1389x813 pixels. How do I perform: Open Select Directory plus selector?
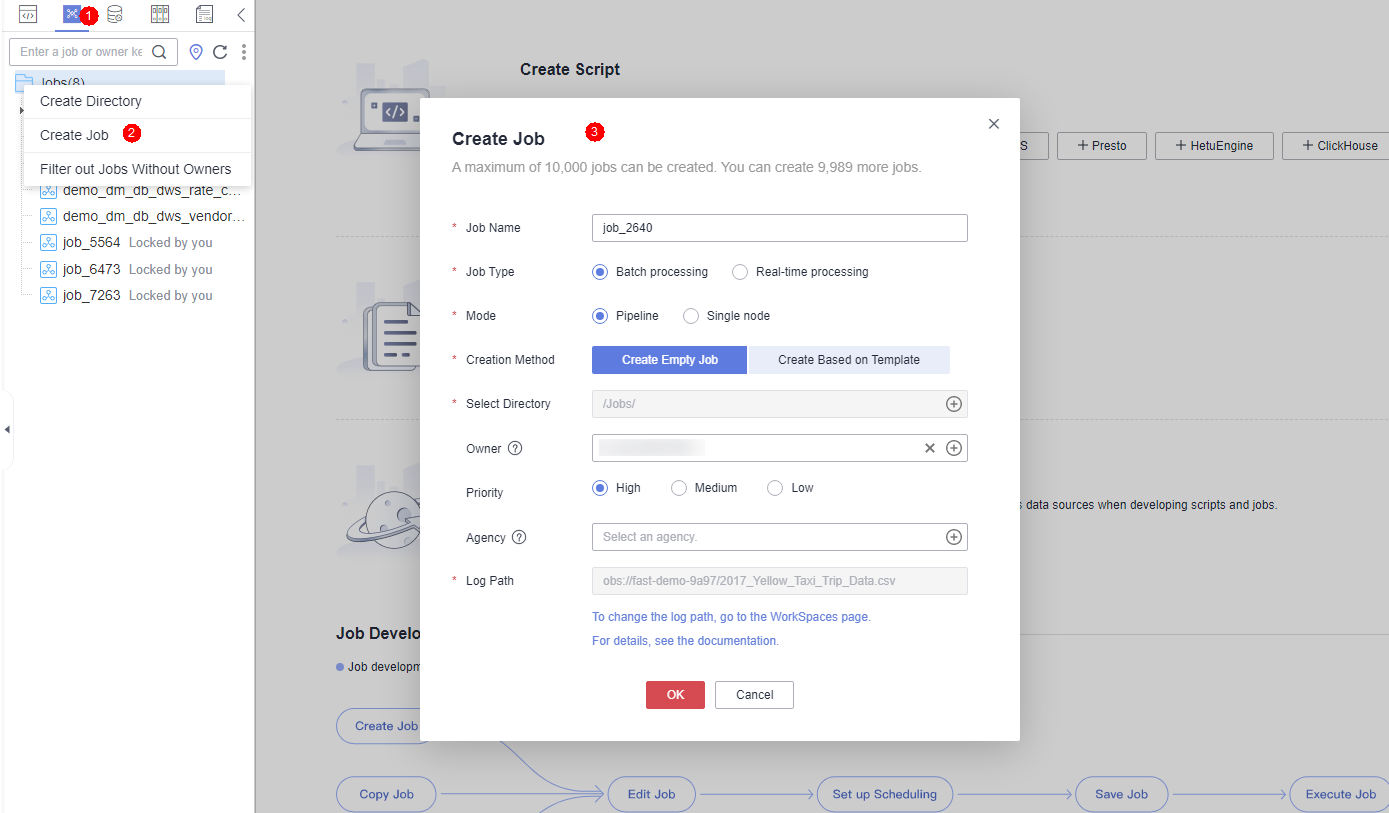click(953, 404)
